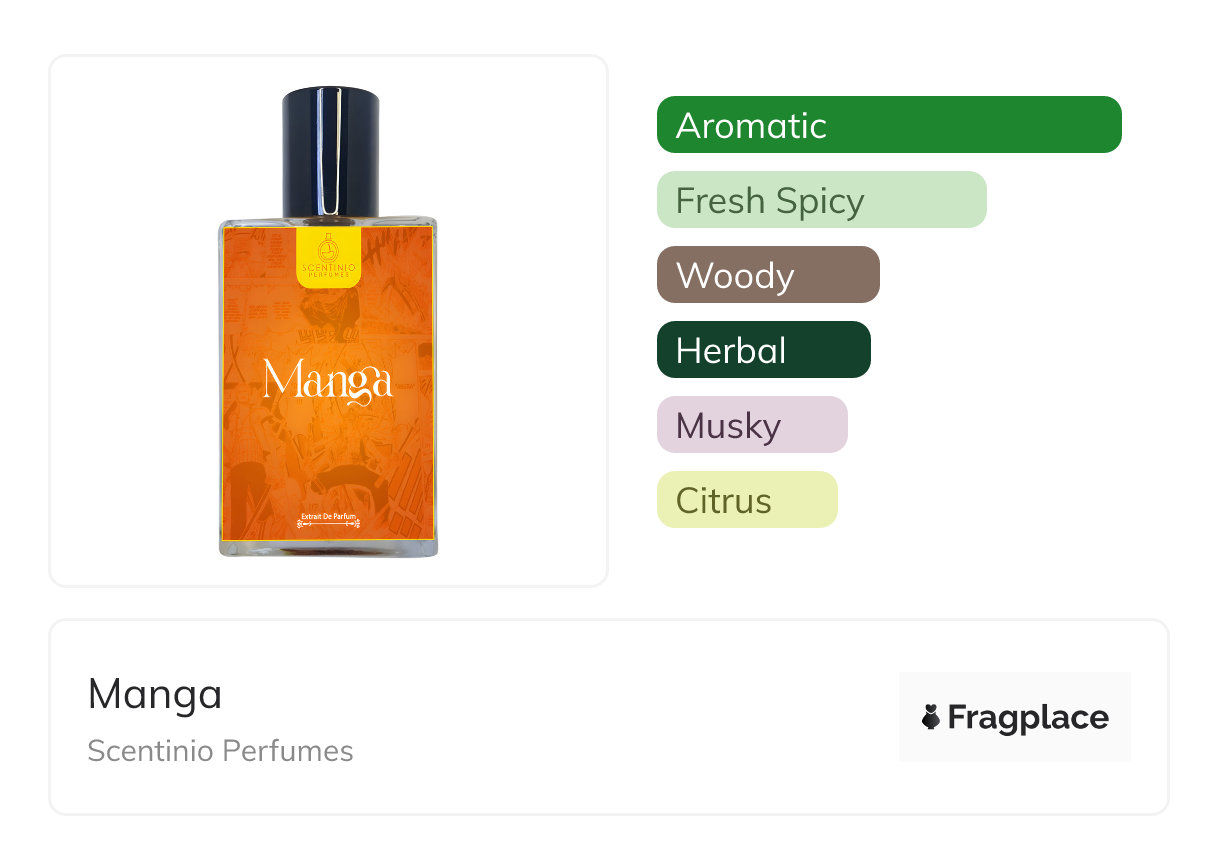The height and width of the screenshot is (864, 1218).
Task: Click the orange manga artwork label
Action: [x=328, y=383]
